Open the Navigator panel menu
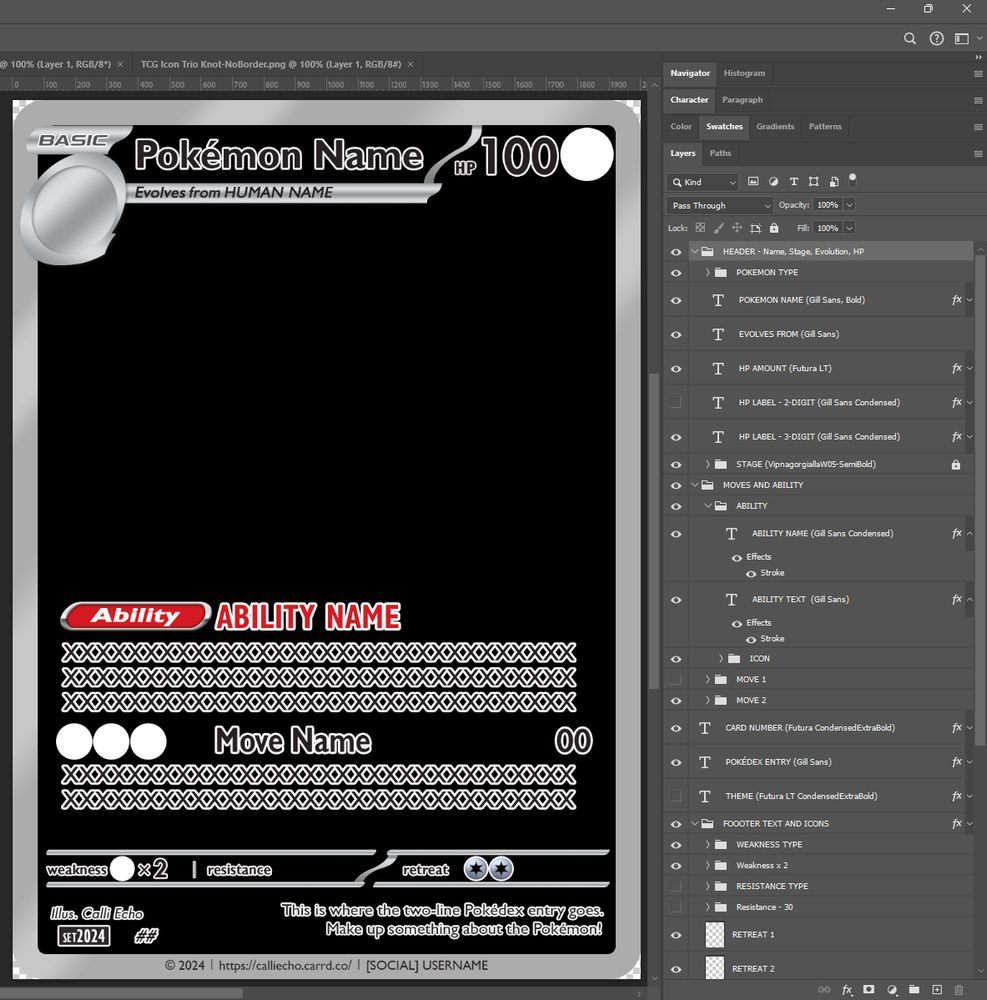987x1000 pixels. (978, 74)
